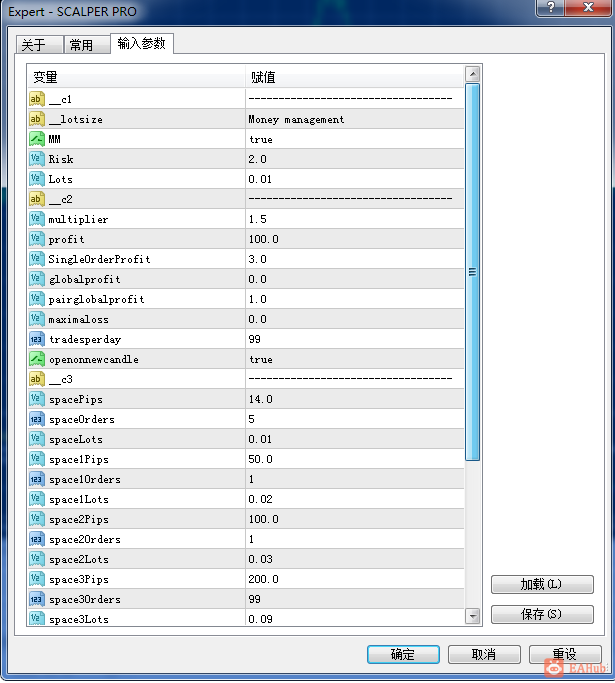Click the double icon beside Risk
615x683 pixels.
(x=37, y=159)
